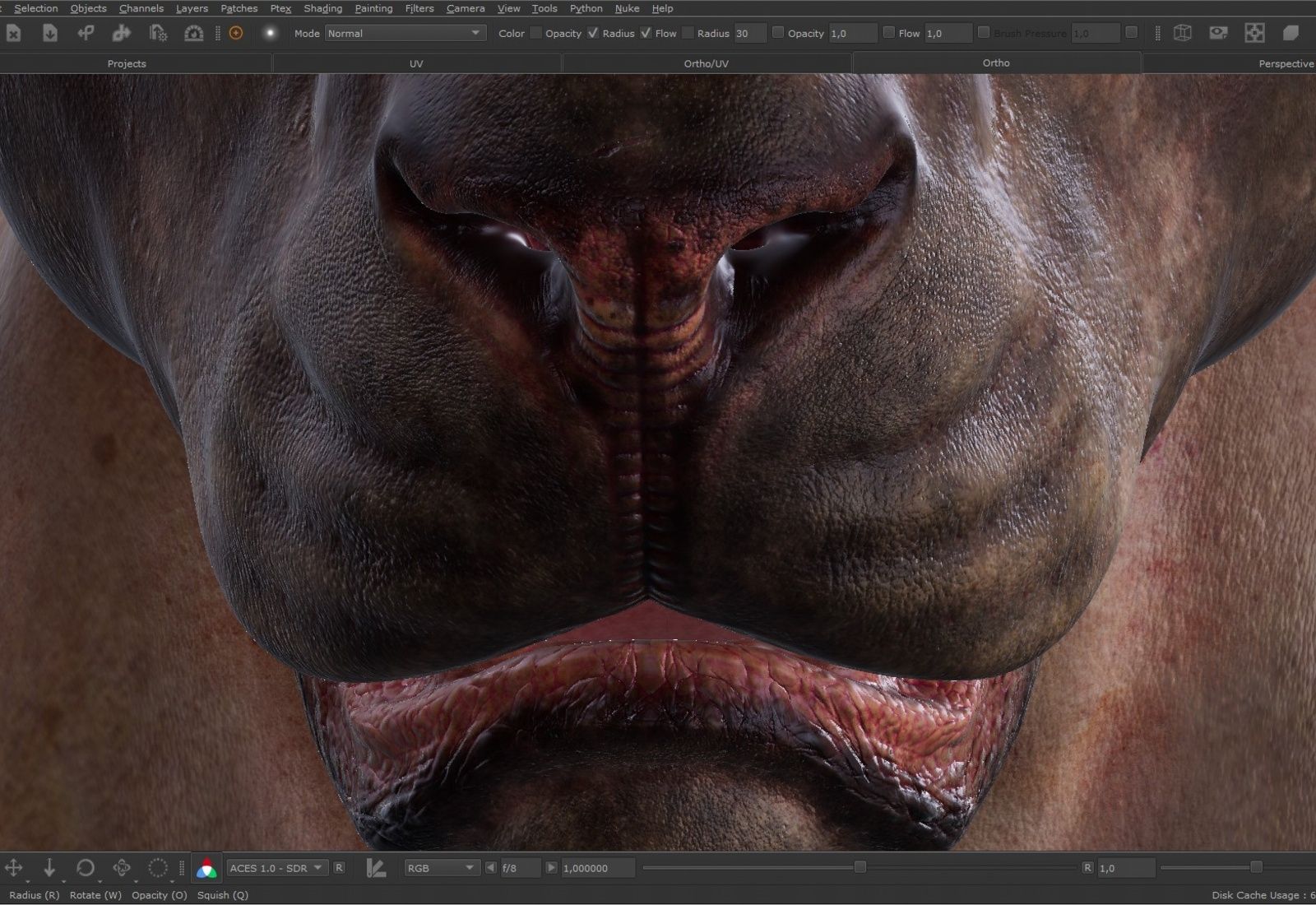The height and width of the screenshot is (905, 1316).
Task: Expand the RGB channel dropdown
Action: (x=441, y=868)
